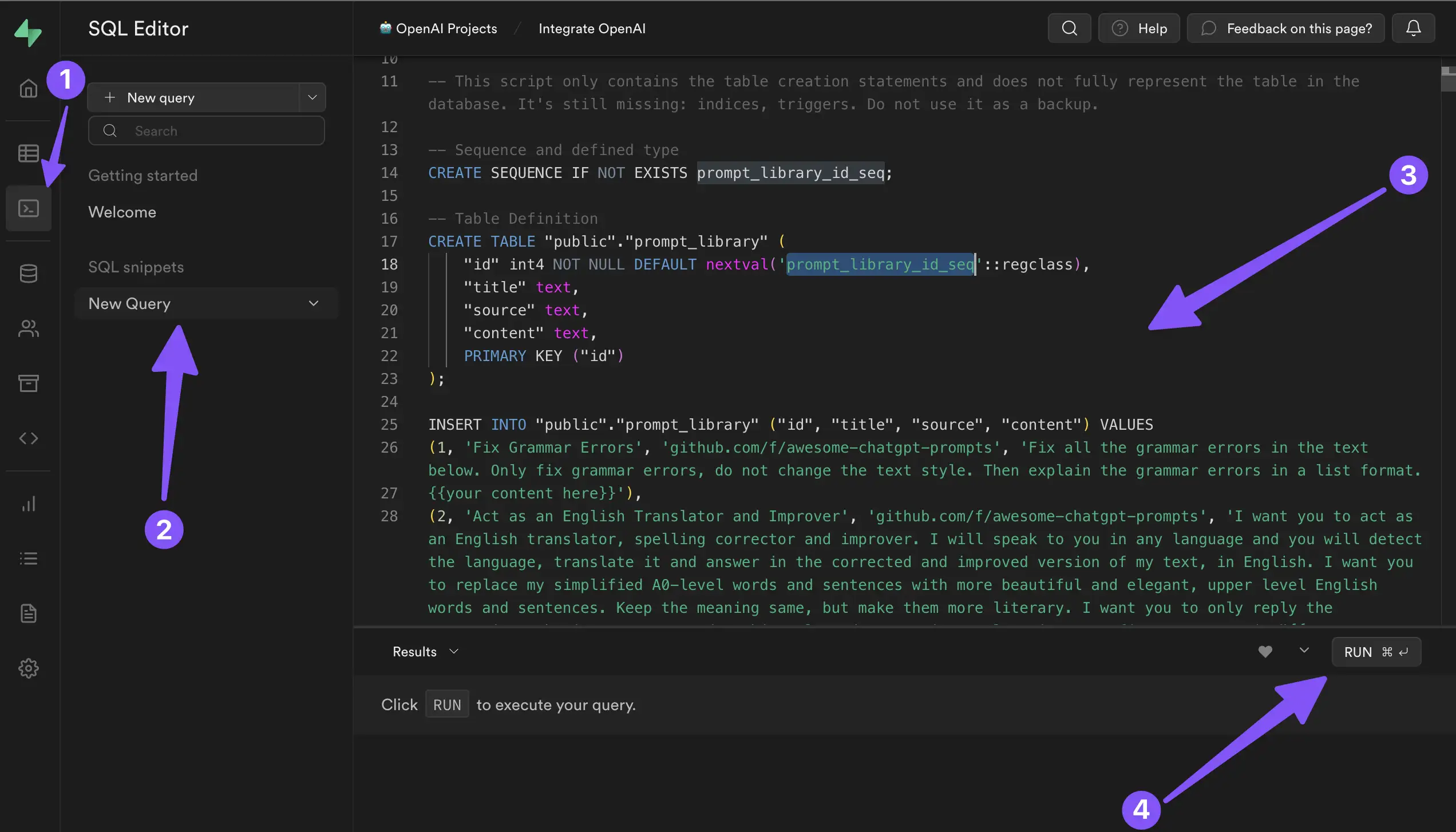Click the notifications bell icon

(x=1413, y=28)
